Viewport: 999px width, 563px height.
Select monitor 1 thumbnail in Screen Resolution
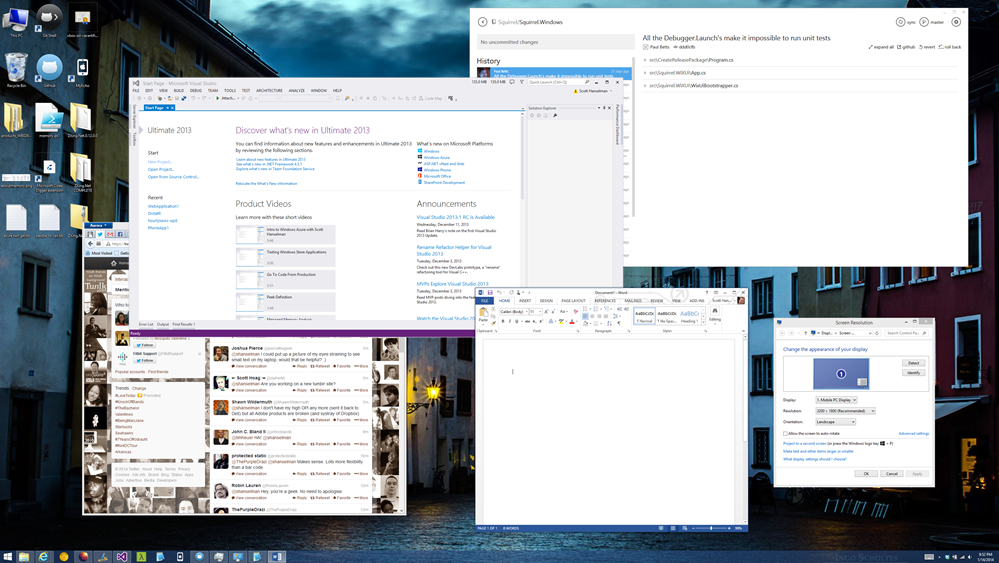tap(841, 374)
